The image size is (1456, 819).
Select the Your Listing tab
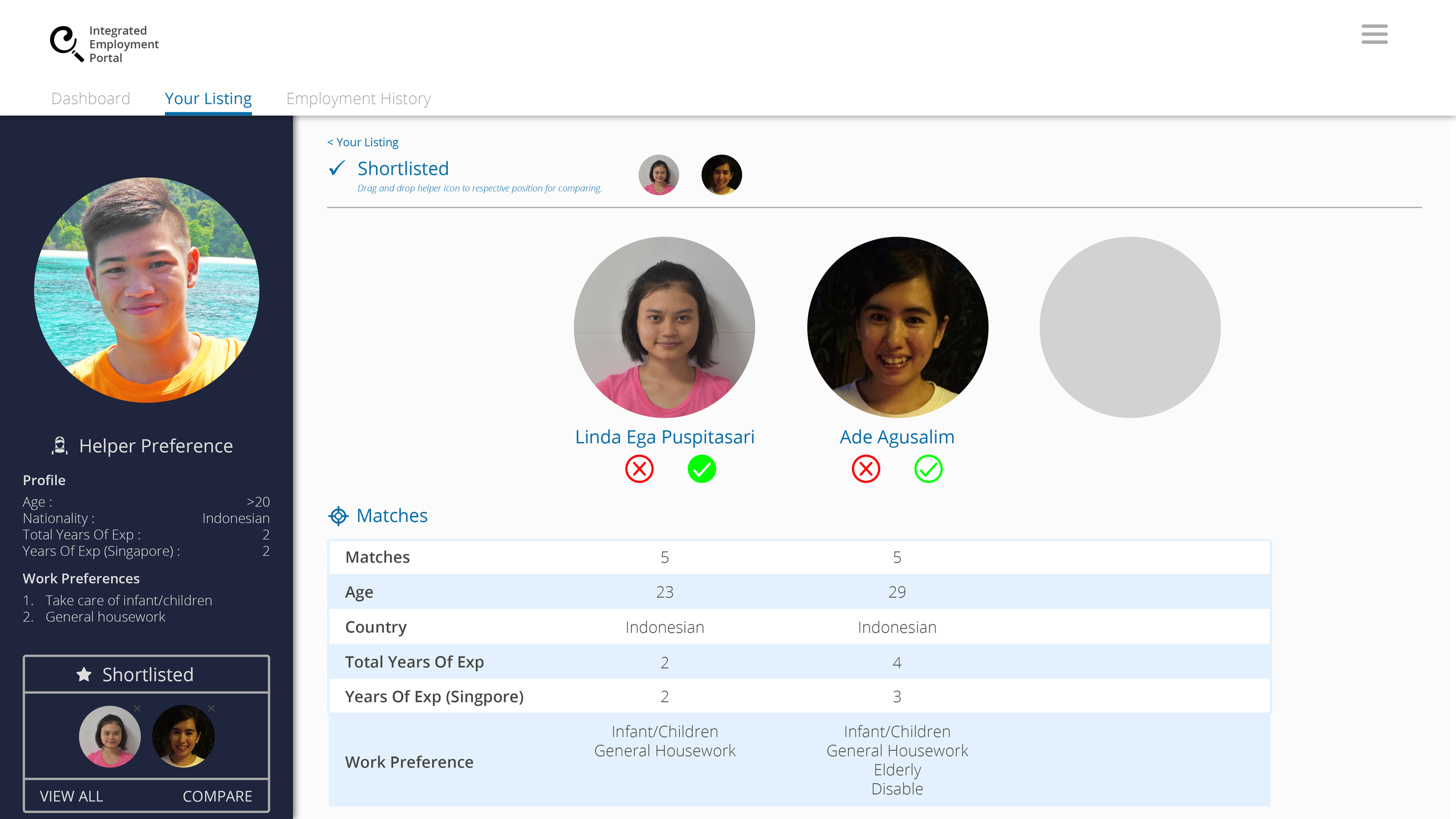(x=208, y=99)
